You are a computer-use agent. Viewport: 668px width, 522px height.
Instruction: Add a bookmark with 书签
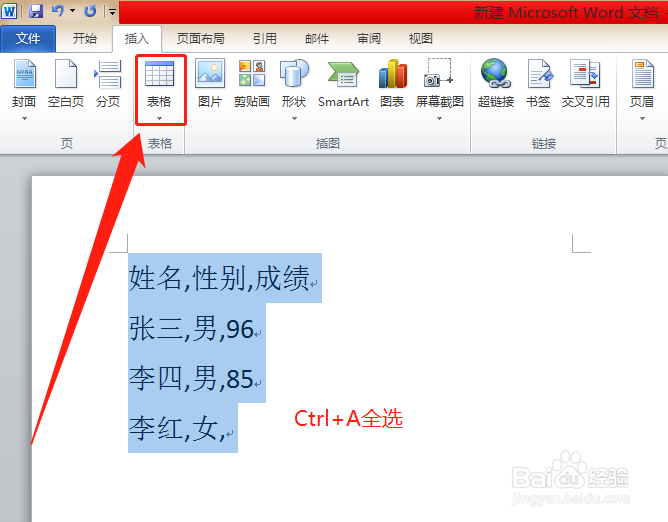click(538, 83)
